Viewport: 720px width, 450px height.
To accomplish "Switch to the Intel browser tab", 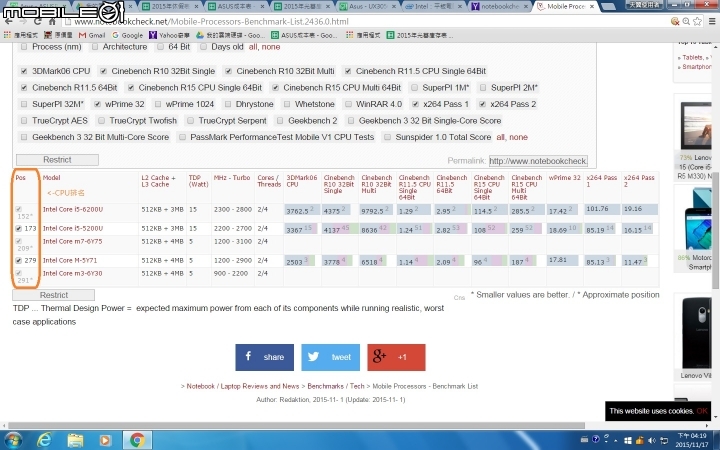I will pos(433,6).
